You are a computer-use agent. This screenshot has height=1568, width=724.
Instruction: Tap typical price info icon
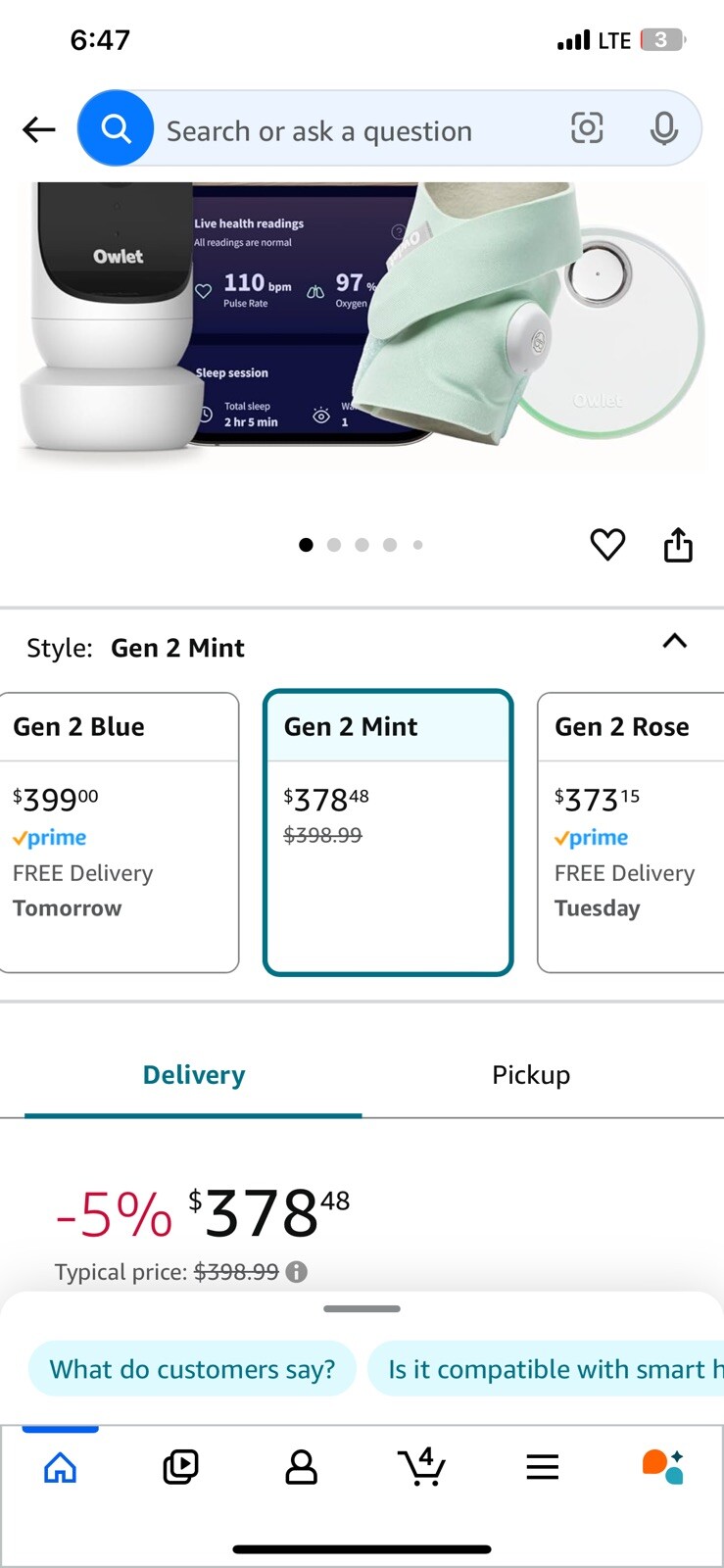[x=297, y=1272]
